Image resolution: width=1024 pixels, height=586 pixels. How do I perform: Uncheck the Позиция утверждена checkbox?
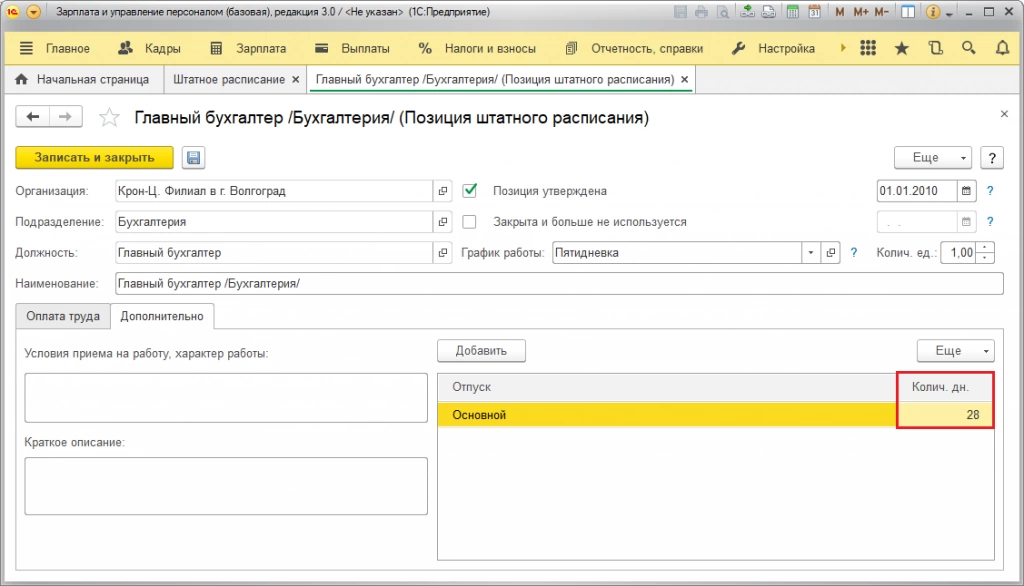(x=470, y=190)
